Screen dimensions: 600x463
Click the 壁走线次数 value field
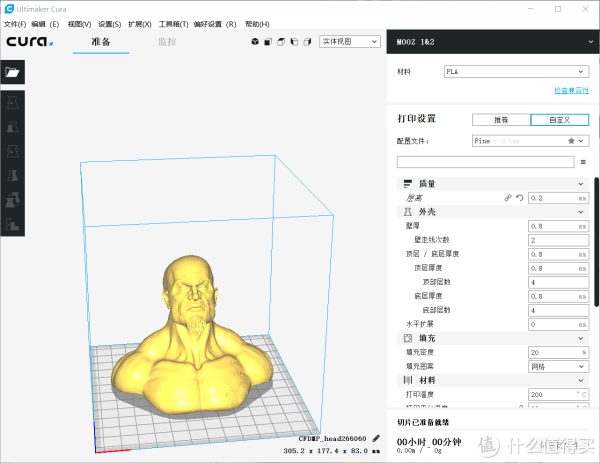tap(558, 240)
